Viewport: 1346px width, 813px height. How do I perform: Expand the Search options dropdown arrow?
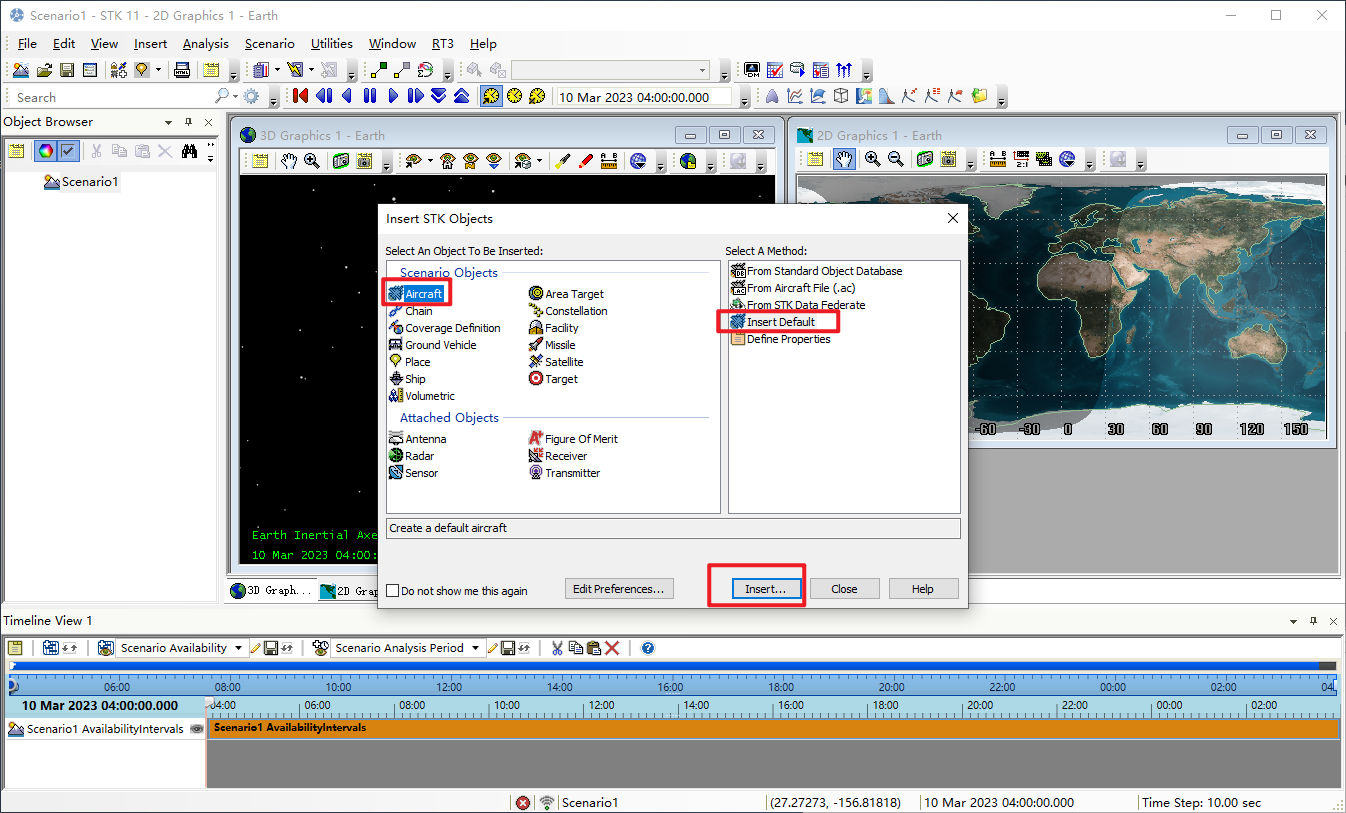pos(236,97)
